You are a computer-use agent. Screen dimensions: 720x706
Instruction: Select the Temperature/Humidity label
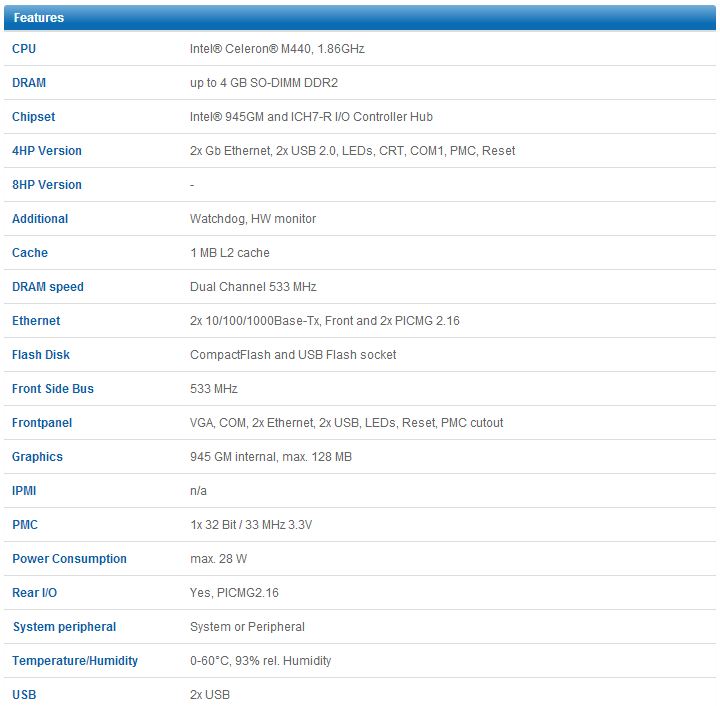(75, 660)
